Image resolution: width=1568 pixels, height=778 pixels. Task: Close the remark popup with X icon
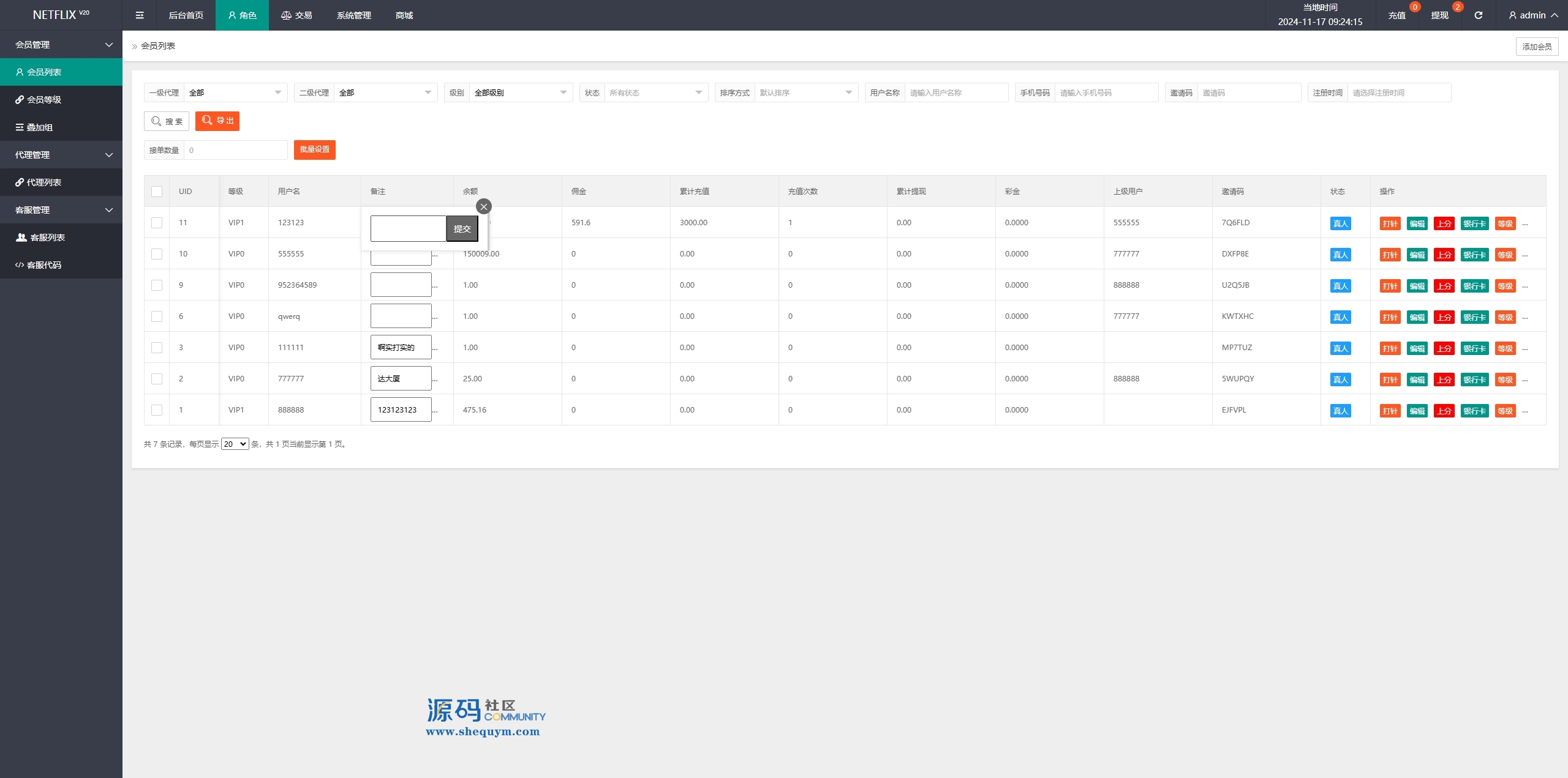coord(484,207)
